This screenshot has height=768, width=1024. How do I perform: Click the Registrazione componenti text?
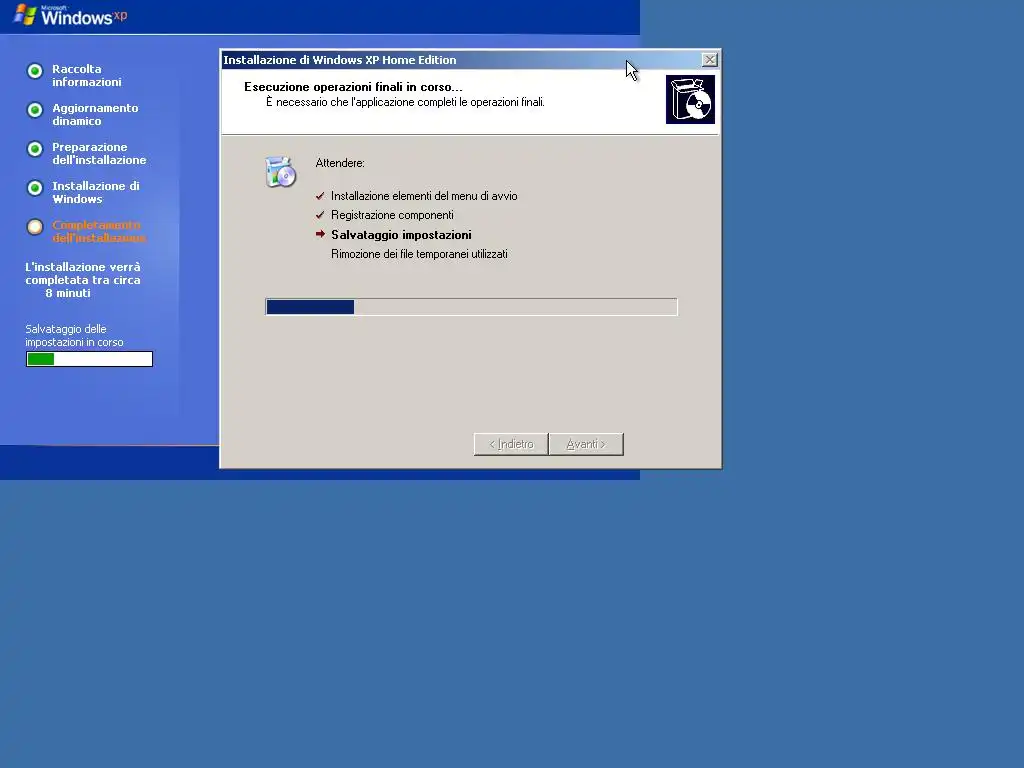tap(392, 215)
